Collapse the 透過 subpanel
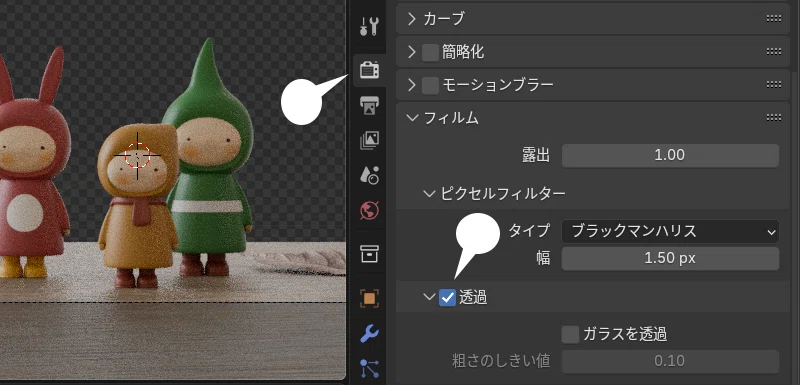The image size is (800, 385). [x=429, y=297]
